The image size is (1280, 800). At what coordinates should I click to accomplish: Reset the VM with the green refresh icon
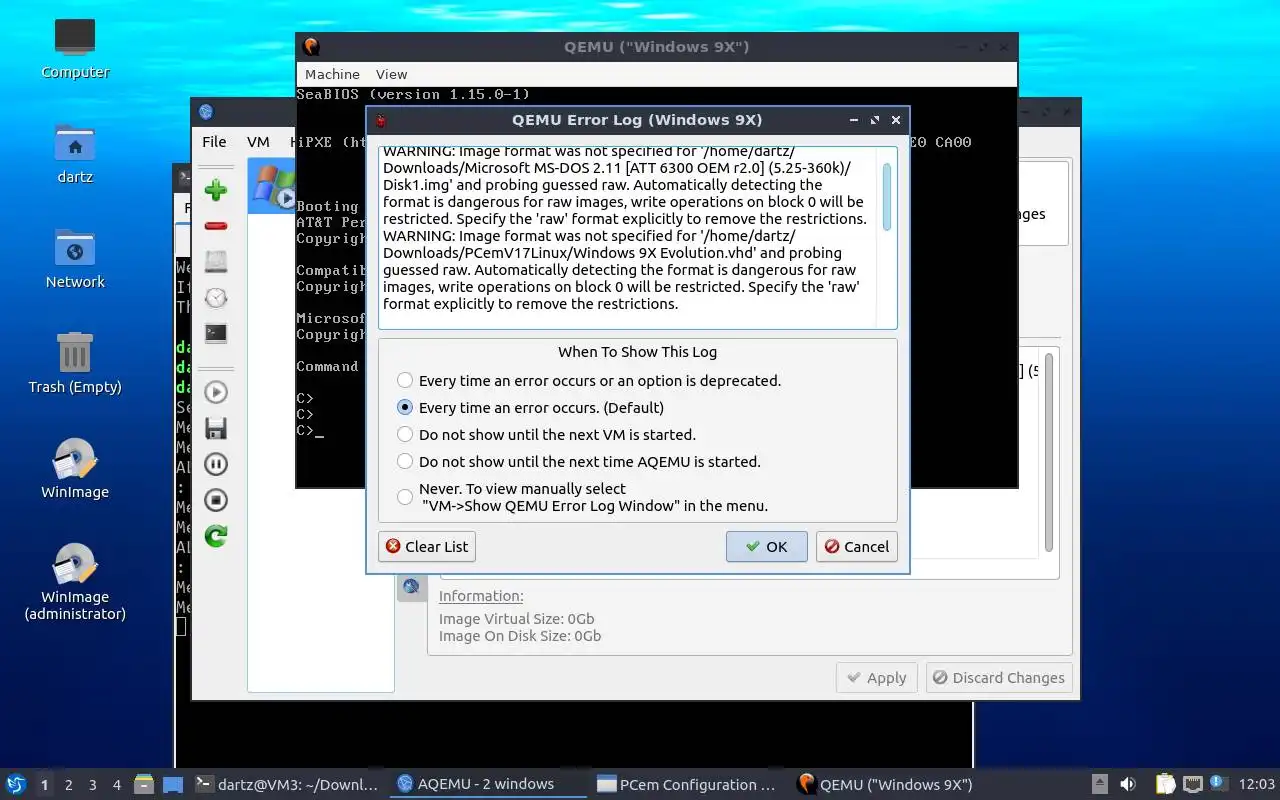(216, 536)
